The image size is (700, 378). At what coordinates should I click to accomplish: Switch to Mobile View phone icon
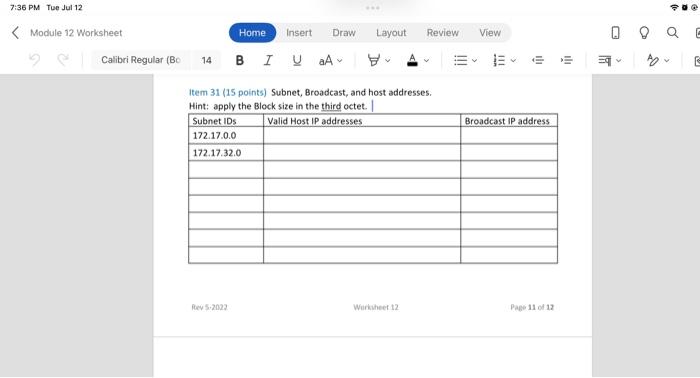coord(615,33)
